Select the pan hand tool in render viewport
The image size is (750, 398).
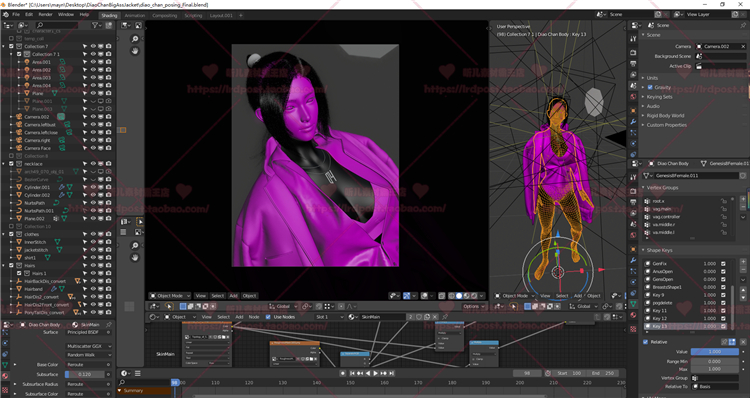[135, 50]
